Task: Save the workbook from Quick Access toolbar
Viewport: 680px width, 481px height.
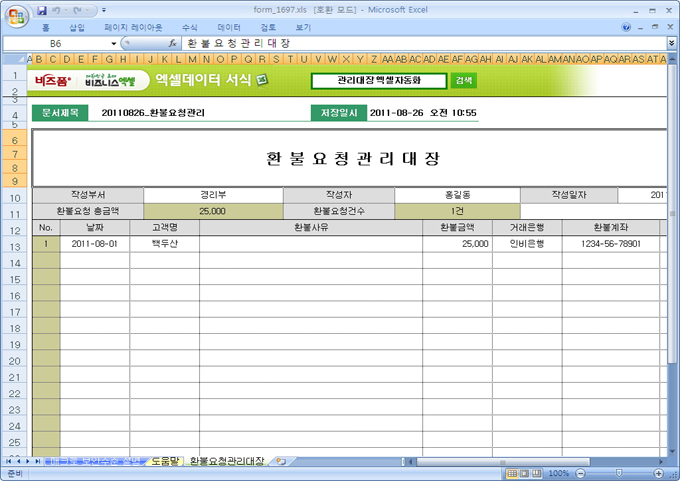Action: [42, 9]
